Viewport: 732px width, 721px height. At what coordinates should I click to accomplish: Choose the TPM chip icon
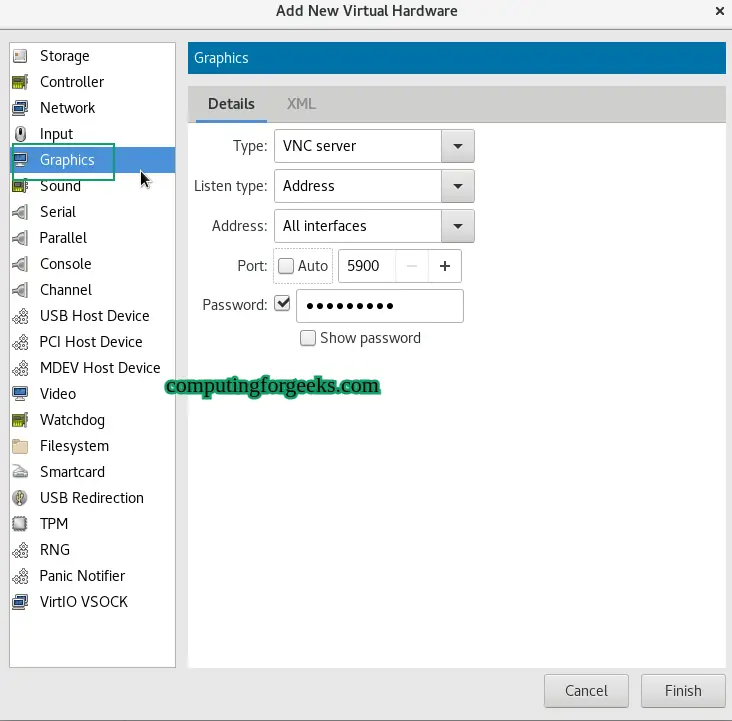tap(20, 524)
